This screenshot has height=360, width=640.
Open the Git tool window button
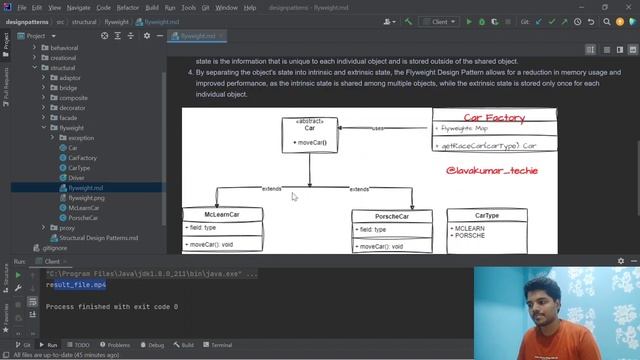(23, 345)
